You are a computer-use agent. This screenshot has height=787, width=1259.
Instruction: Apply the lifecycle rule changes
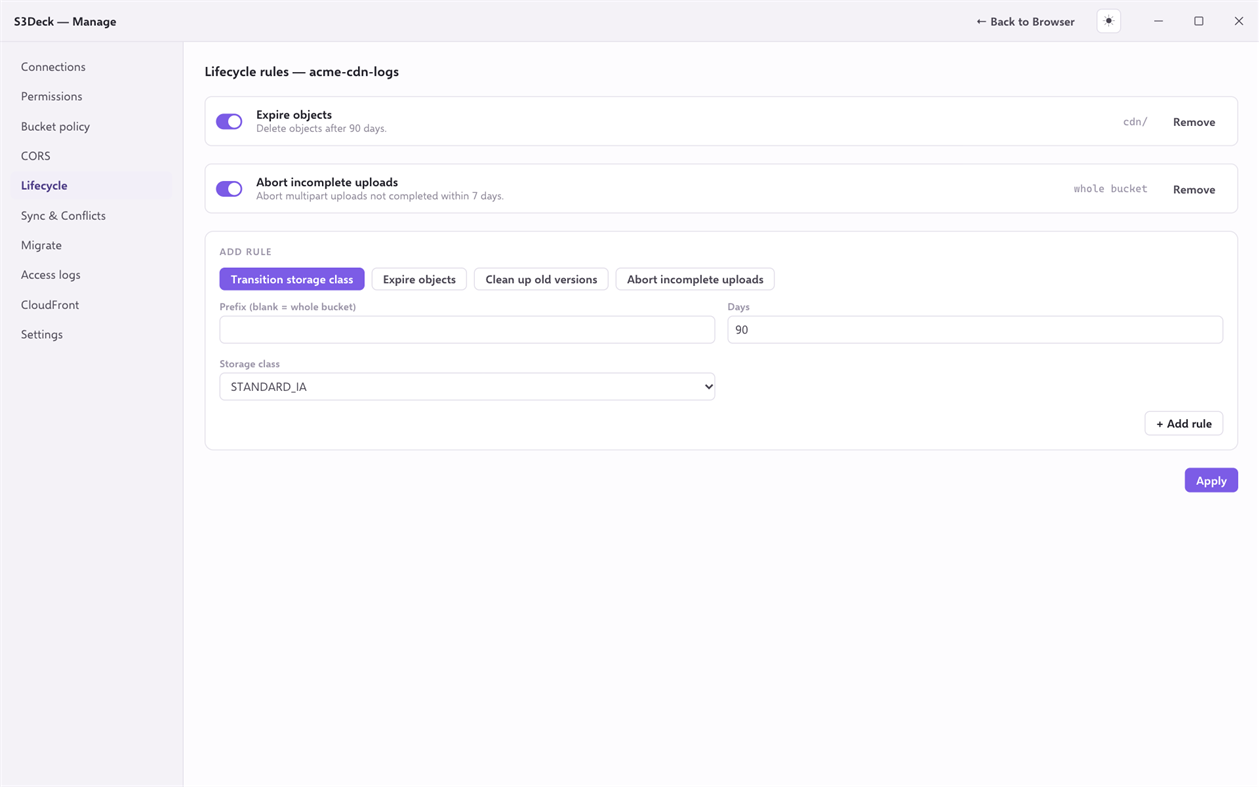point(1211,480)
